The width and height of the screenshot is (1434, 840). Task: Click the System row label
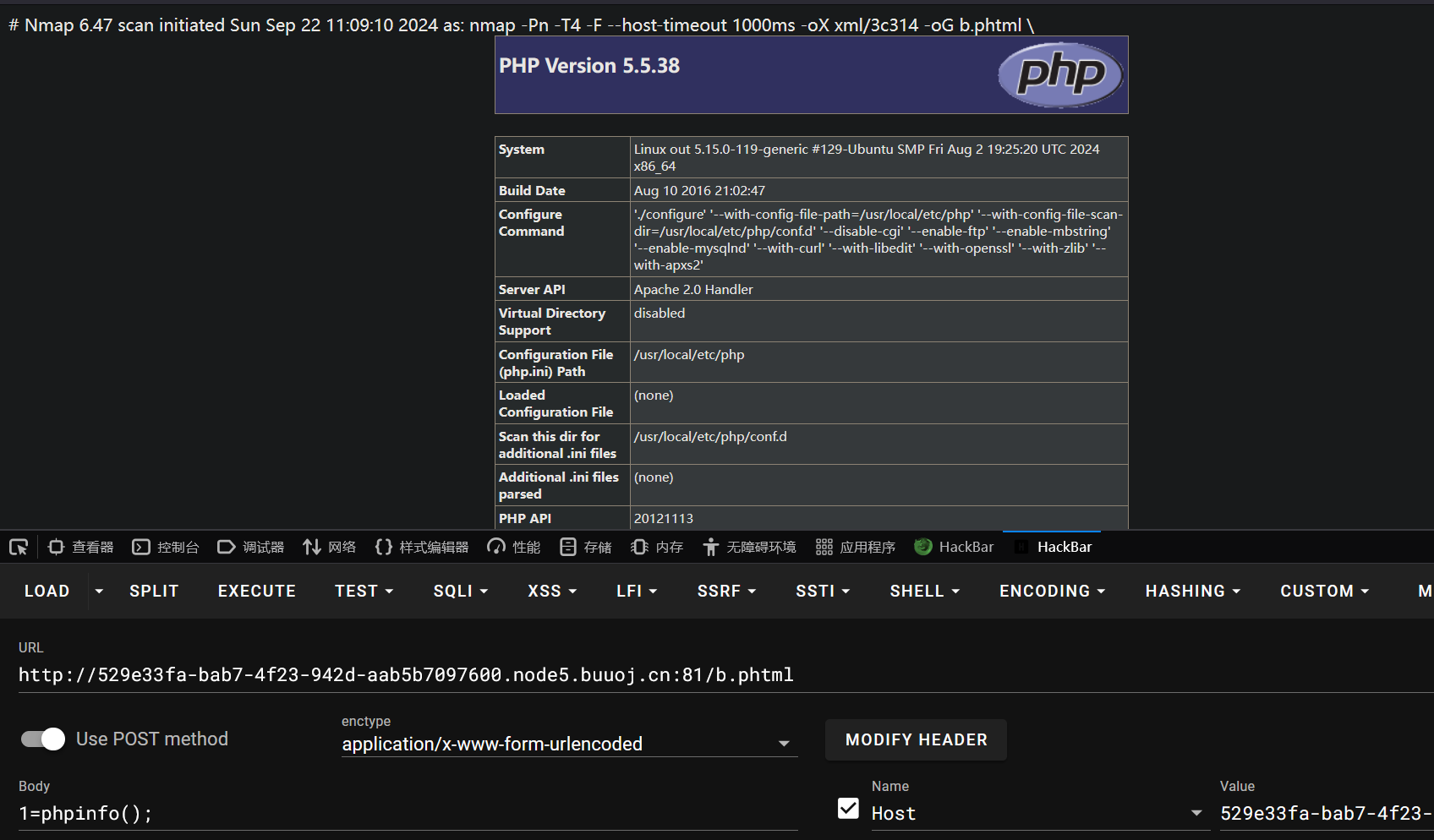click(x=522, y=149)
